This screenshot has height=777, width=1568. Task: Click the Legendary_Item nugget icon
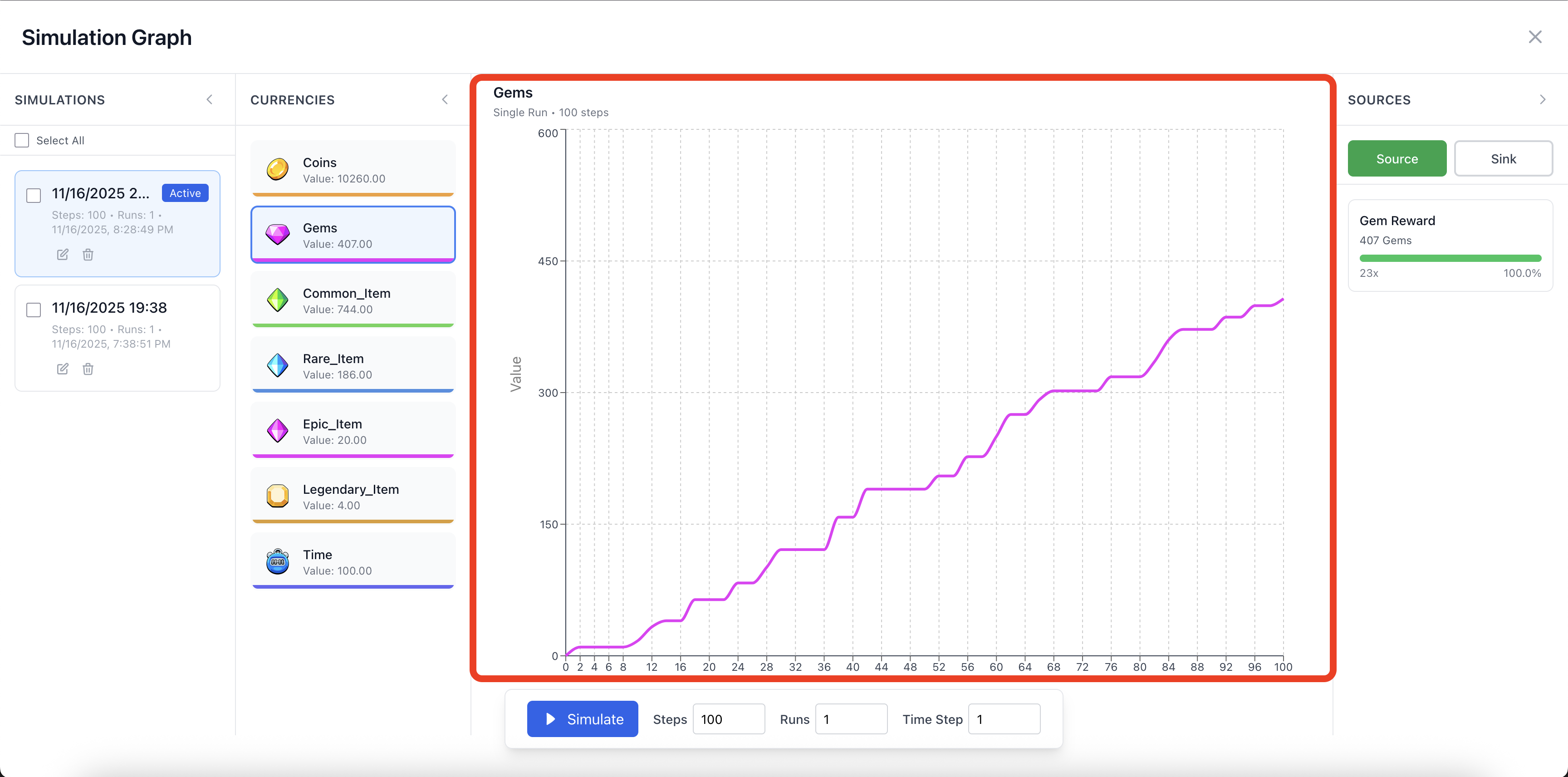(278, 496)
